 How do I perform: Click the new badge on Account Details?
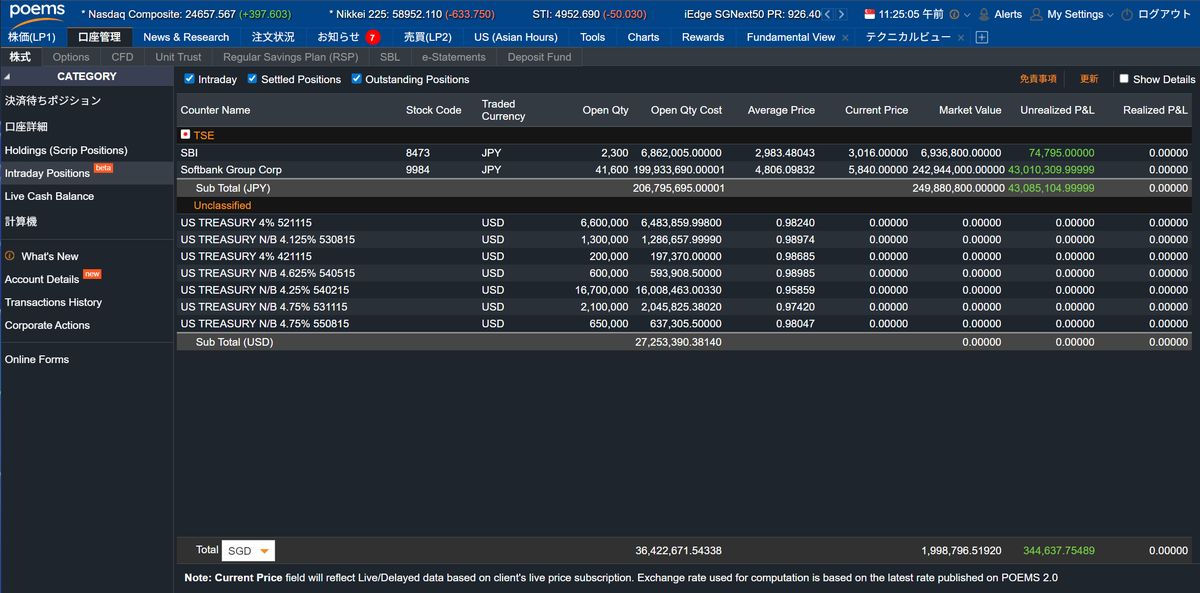92,274
